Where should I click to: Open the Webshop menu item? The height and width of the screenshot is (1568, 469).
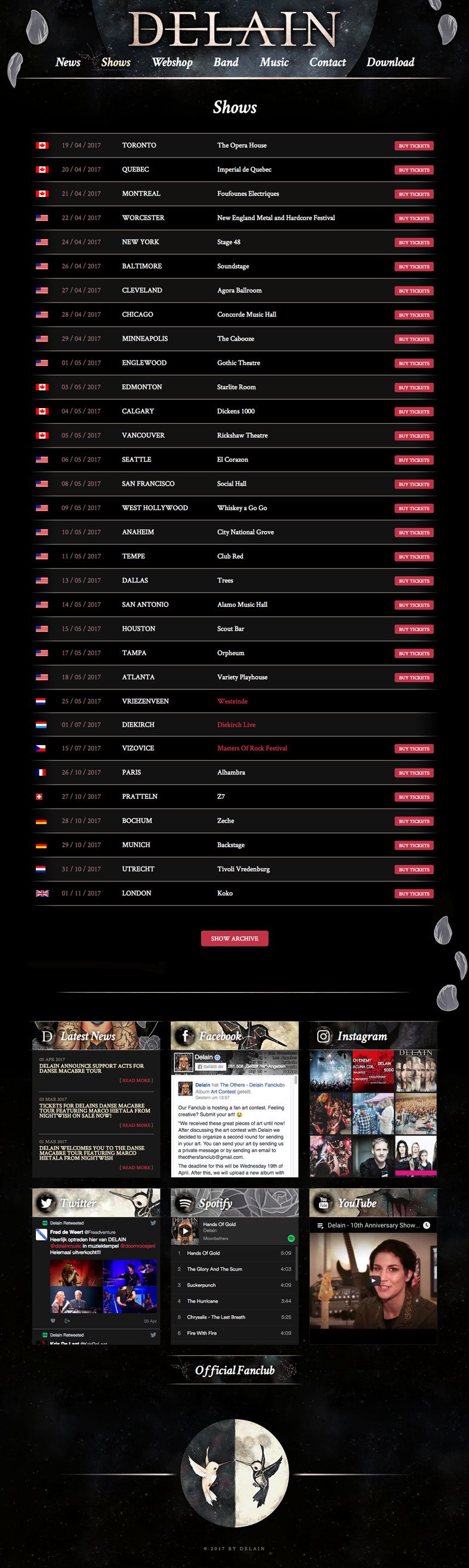tap(172, 62)
